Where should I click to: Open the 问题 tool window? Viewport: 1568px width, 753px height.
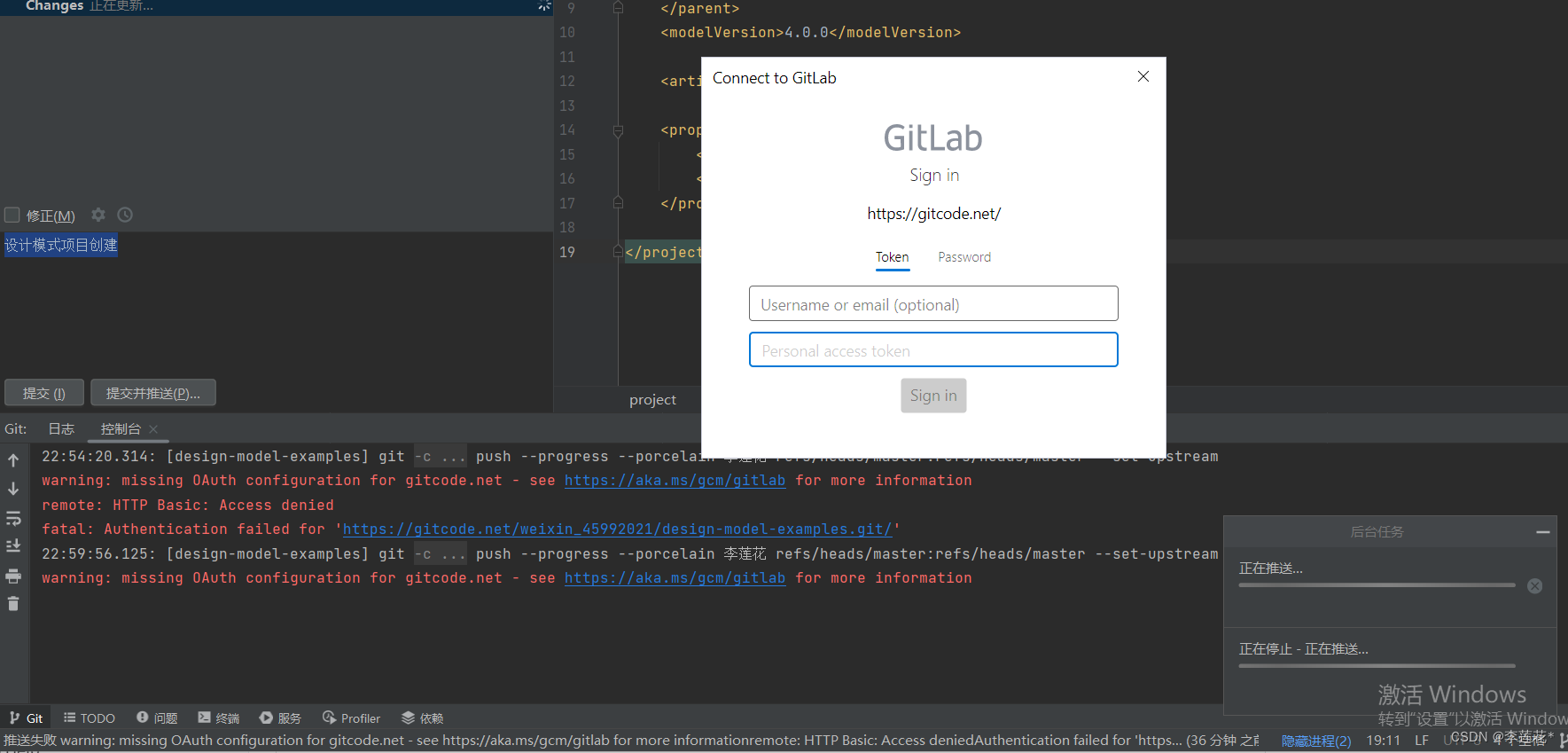tap(157, 718)
